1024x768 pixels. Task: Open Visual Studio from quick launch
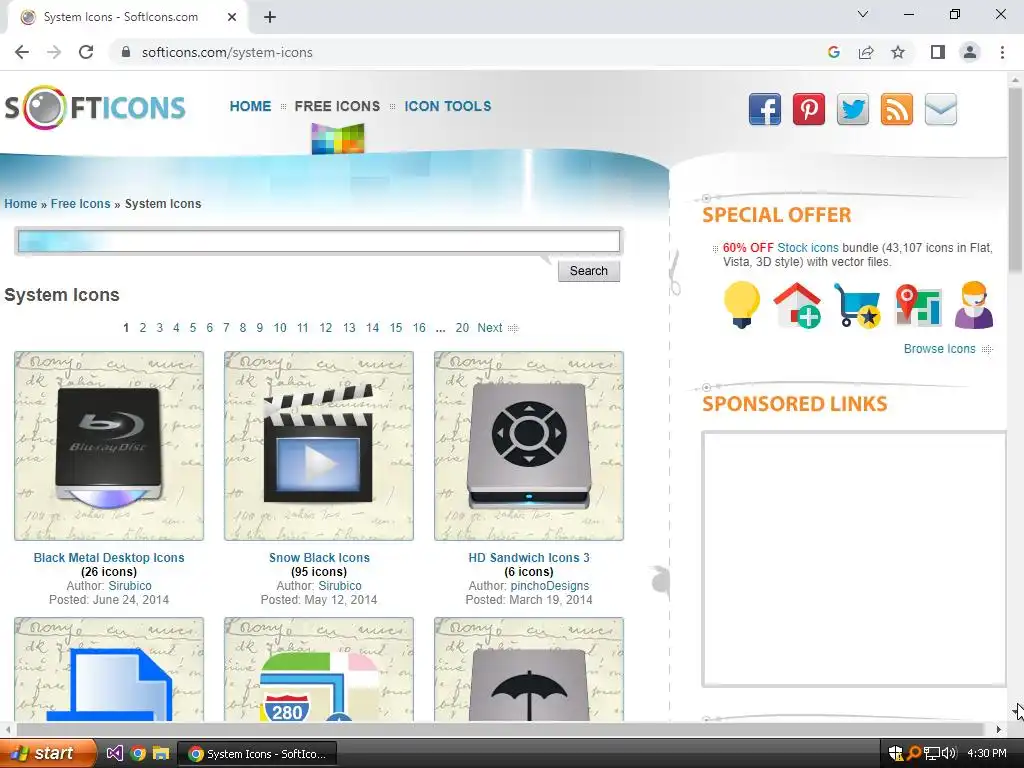(x=114, y=754)
